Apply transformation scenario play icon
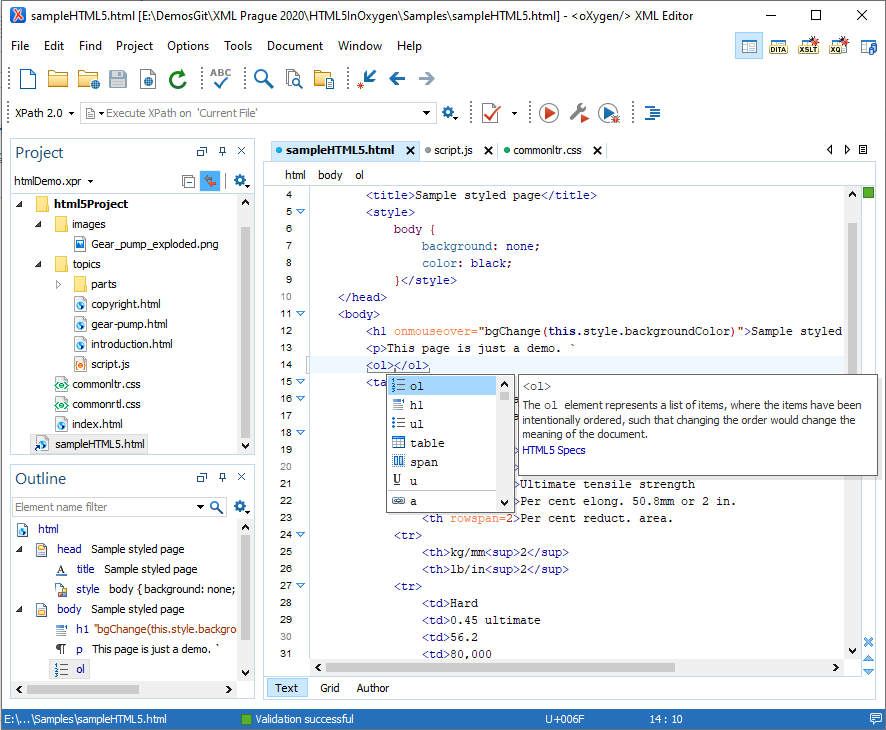Viewport: 886px width, 730px height. click(549, 113)
